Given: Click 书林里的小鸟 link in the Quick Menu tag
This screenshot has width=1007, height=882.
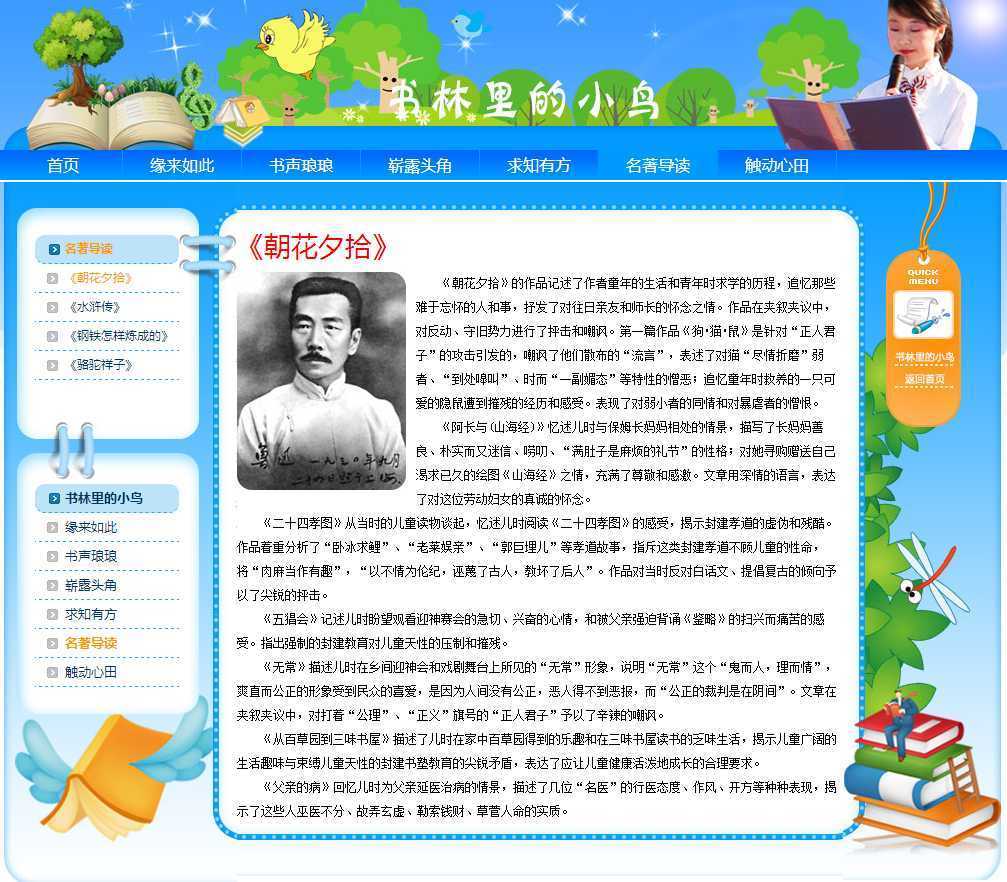Looking at the screenshot, I should [x=923, y=357].
